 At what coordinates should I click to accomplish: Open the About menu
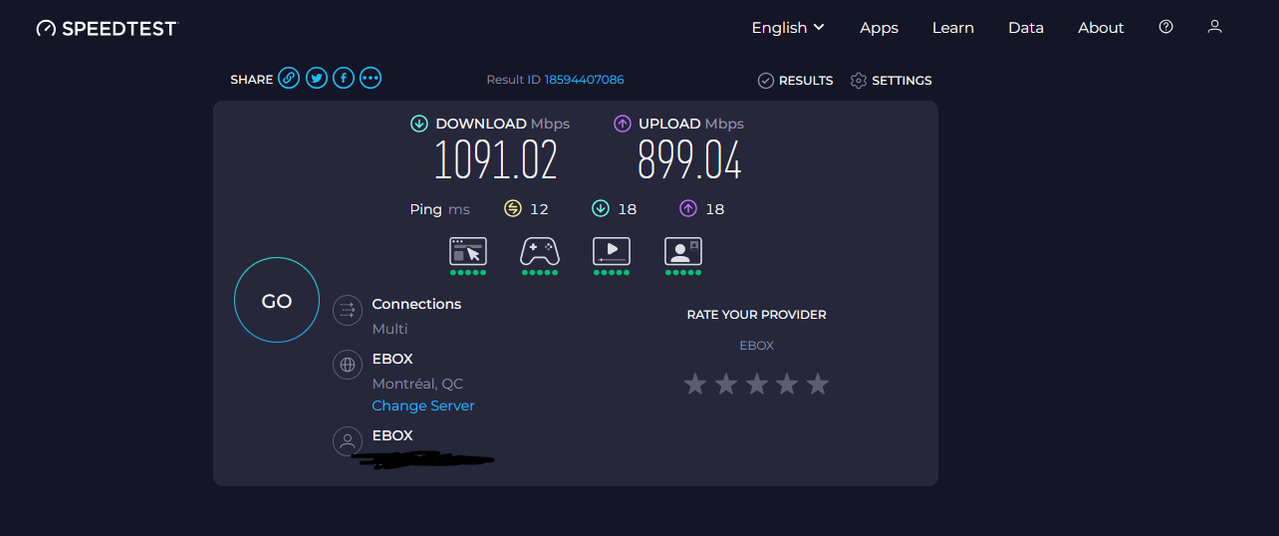[1101, 28]
